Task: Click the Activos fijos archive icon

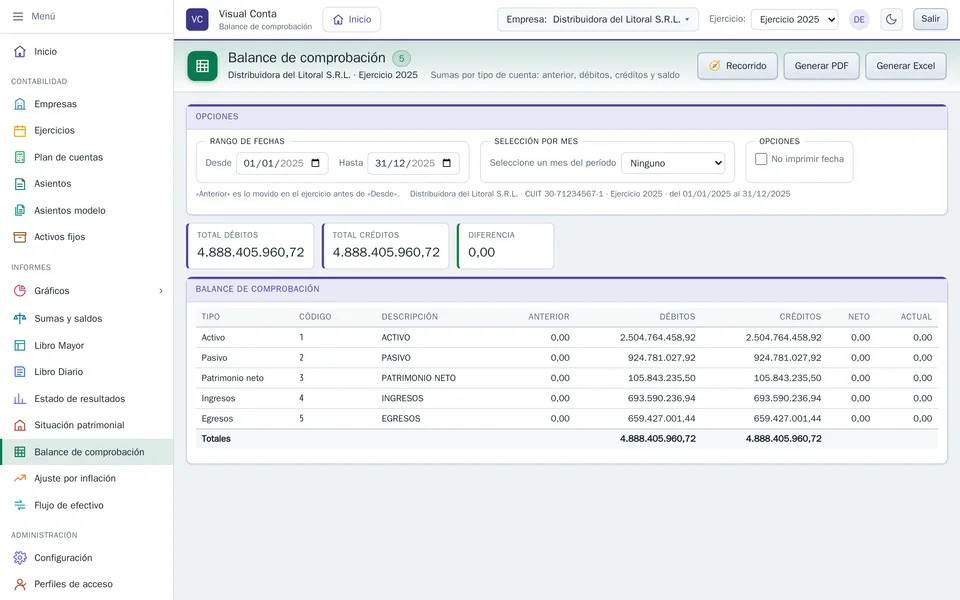Action: pyautogui.click(x=20, y=237)
